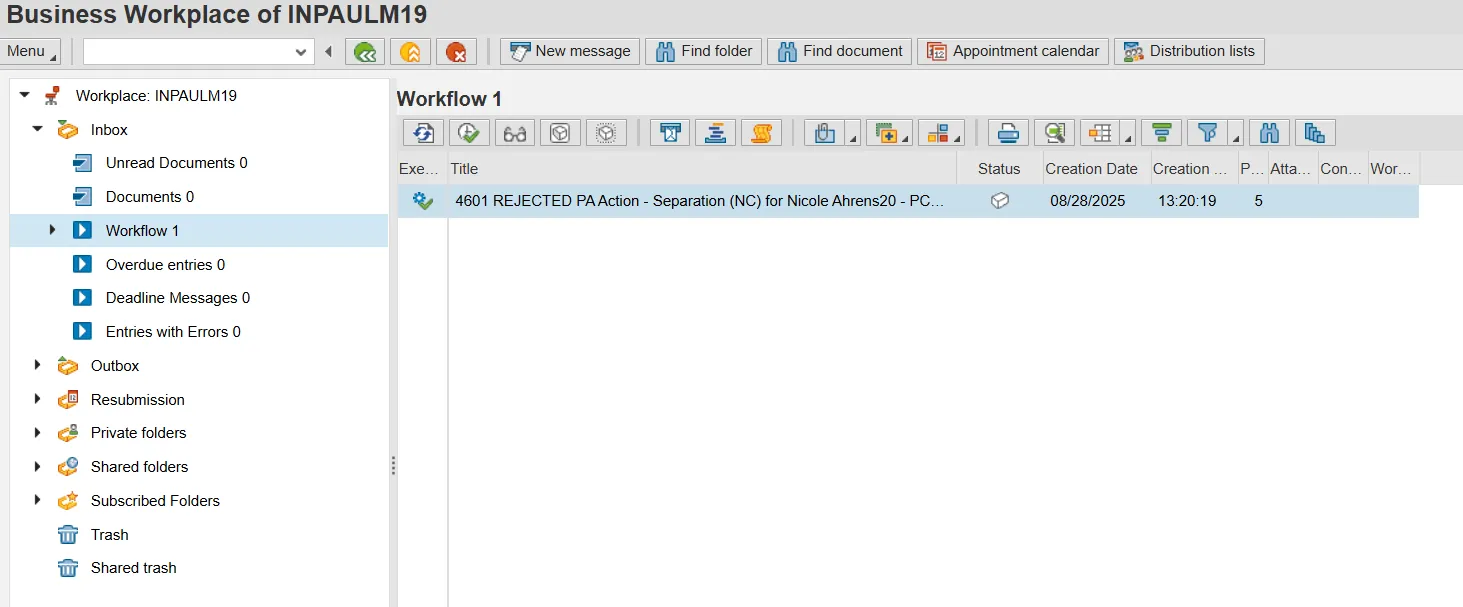1463x607 pixels.
Task: Click the execute gear icon in workflow row
Action: coord(423,201)
